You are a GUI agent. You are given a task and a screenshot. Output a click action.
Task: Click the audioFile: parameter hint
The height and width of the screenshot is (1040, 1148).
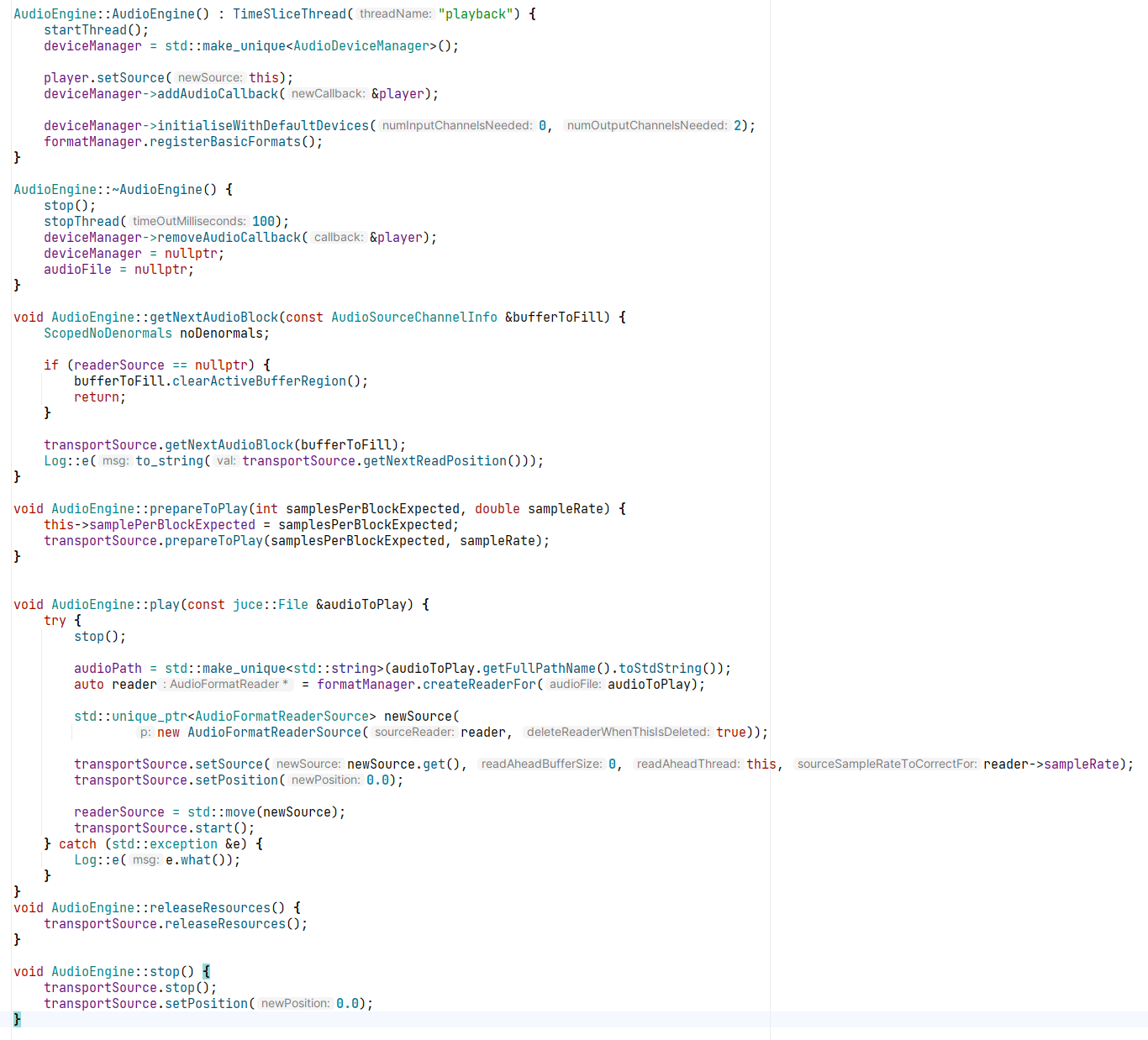576,685
